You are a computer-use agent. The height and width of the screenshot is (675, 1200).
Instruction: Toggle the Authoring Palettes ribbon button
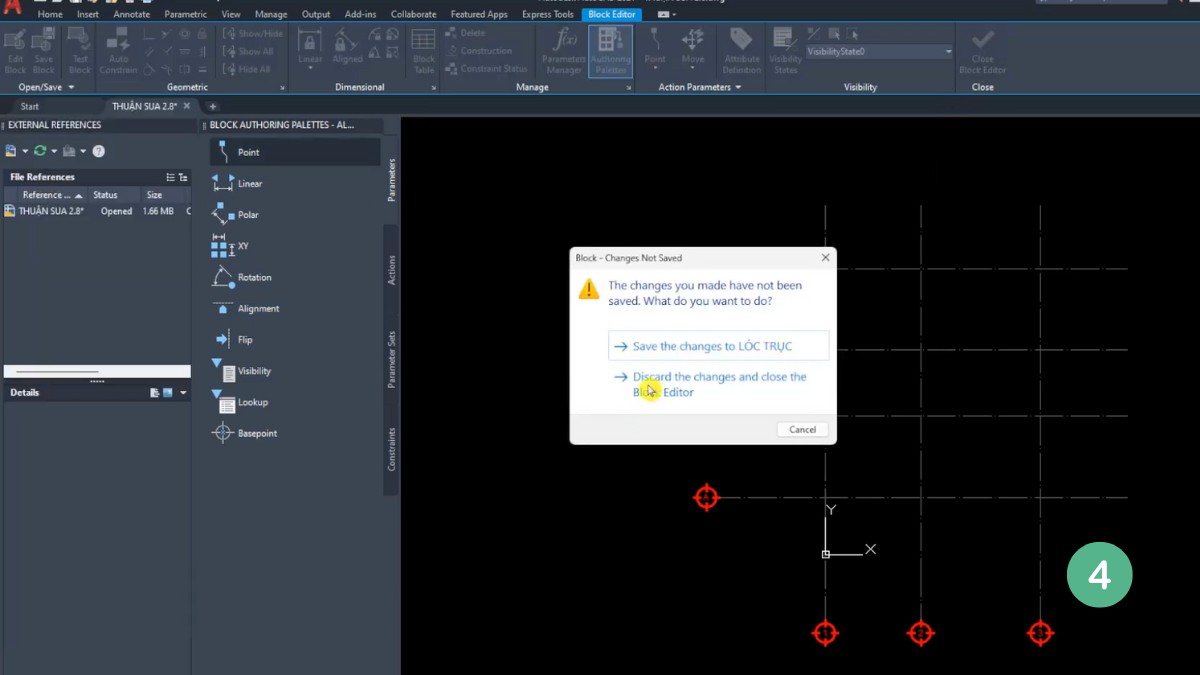point(610,50)
